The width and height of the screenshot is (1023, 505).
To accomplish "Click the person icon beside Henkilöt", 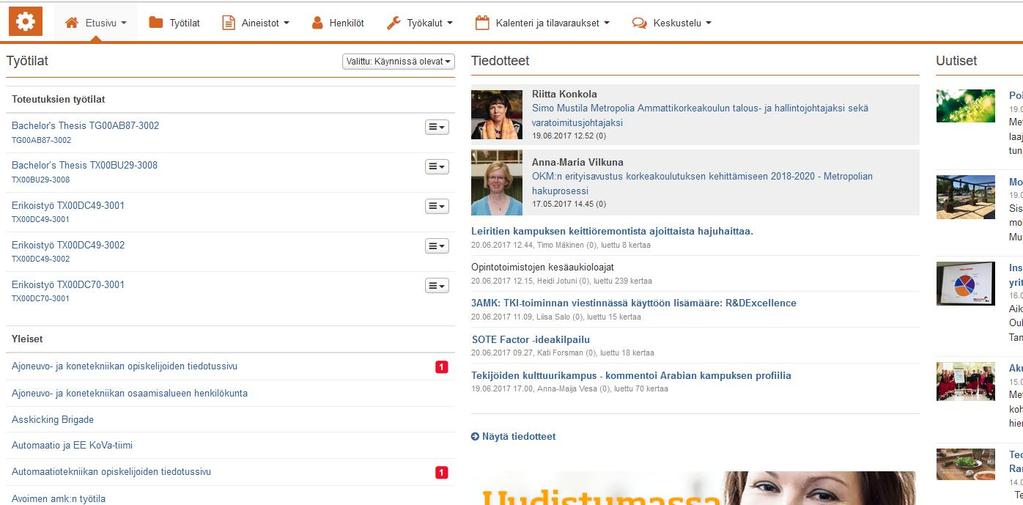I will click(x=317, y=23).
